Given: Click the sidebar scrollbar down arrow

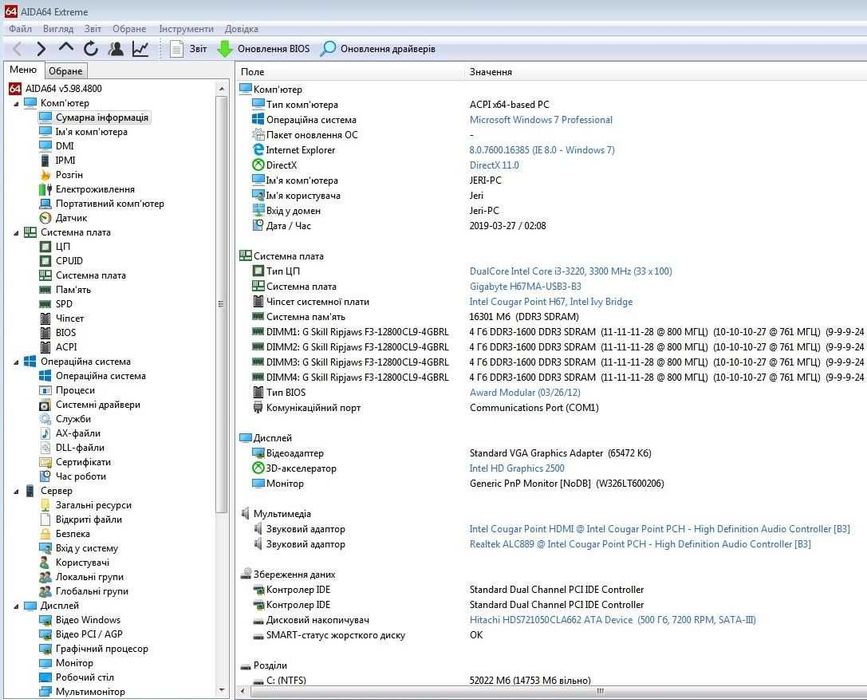Looking at the screenshot, I should click(x=221, y=690).
